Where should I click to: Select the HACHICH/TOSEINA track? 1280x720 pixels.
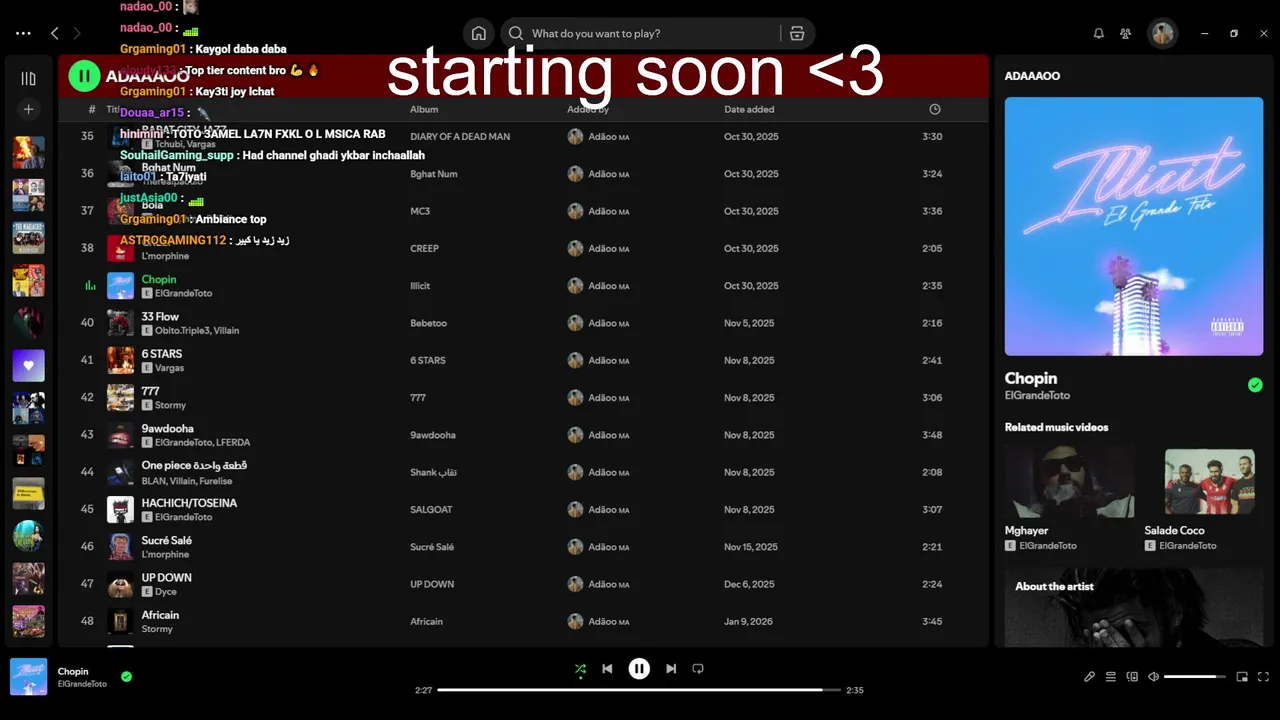coord(189,503)
